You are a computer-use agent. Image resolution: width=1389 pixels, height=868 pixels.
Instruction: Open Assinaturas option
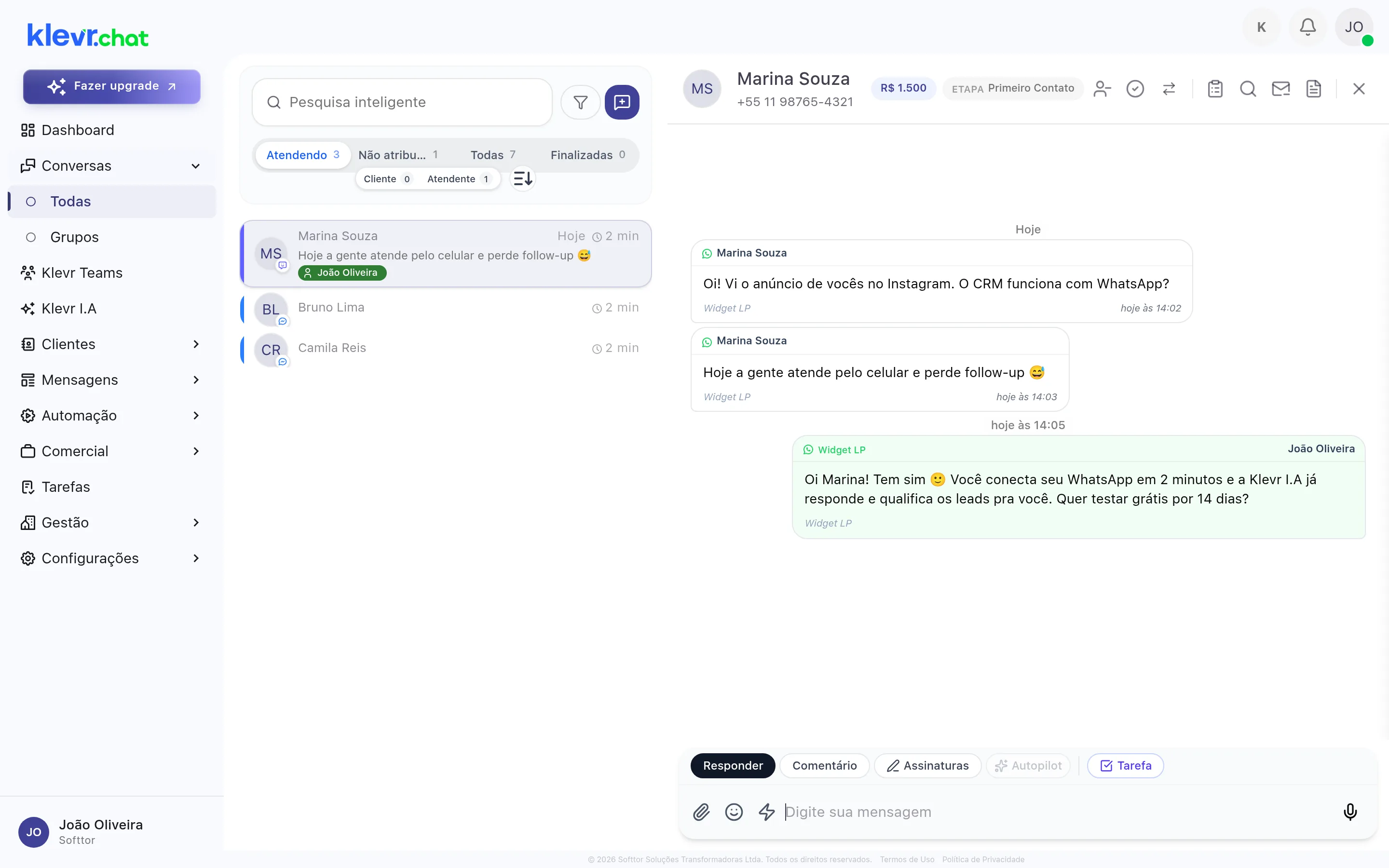pyautogui.click(x=927, y=766)
